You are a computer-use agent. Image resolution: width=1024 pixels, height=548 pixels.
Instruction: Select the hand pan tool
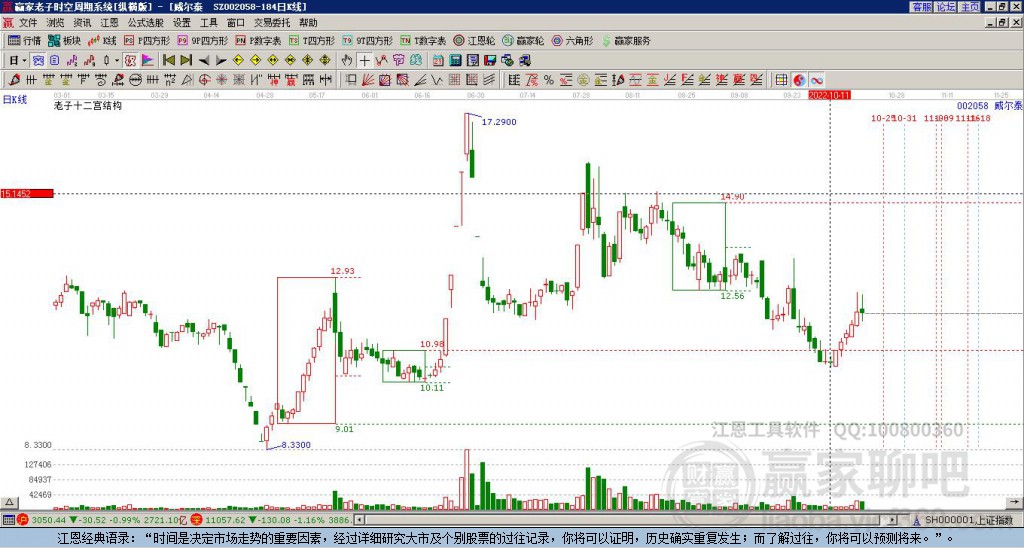tap(347, 61)
